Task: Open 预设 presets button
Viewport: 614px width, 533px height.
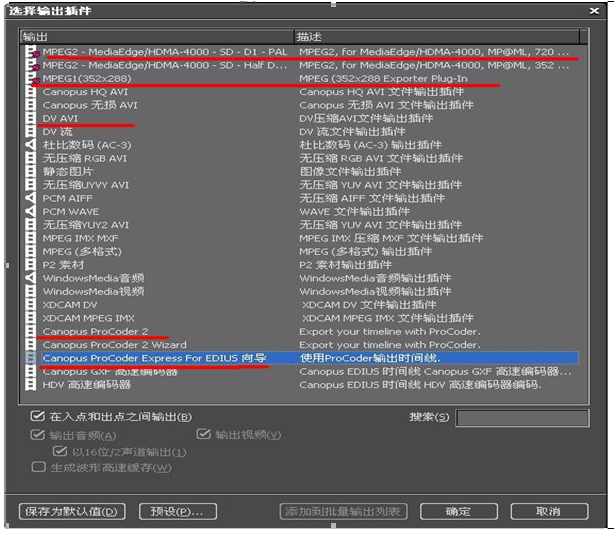Action: (x=178, y=511)
